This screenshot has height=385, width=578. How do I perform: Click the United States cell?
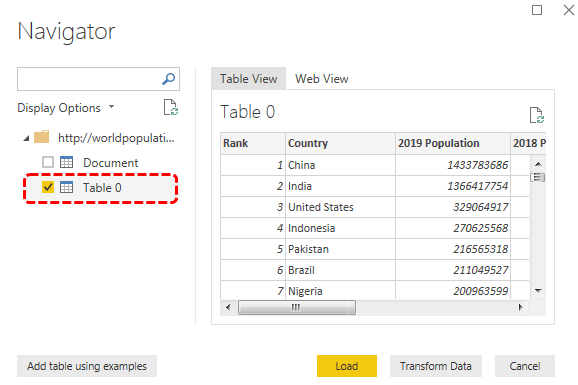pos(340,207)
